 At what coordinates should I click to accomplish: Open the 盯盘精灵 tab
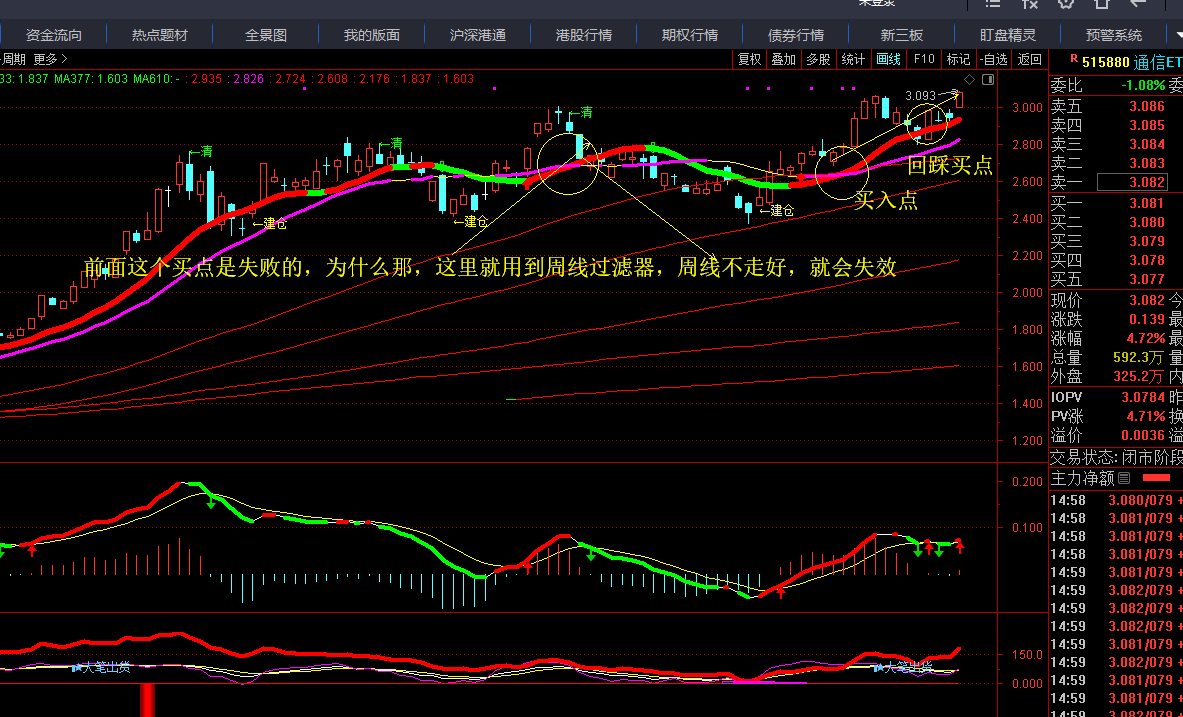coord(1008,35)
